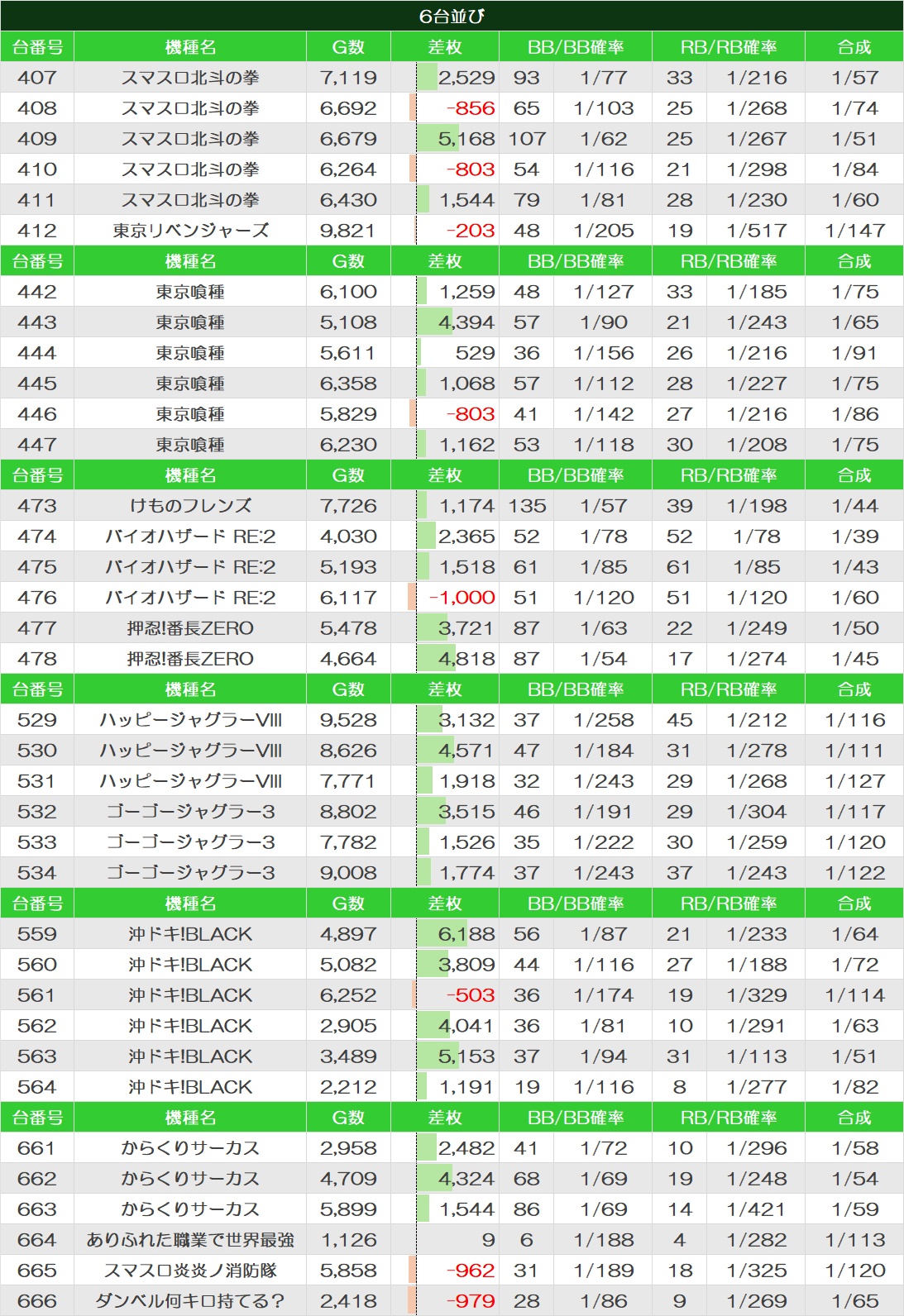Click the 2,212 game count in row 564
The width and height of the screenshot is (904, 1316).
tap(348, 1087)
